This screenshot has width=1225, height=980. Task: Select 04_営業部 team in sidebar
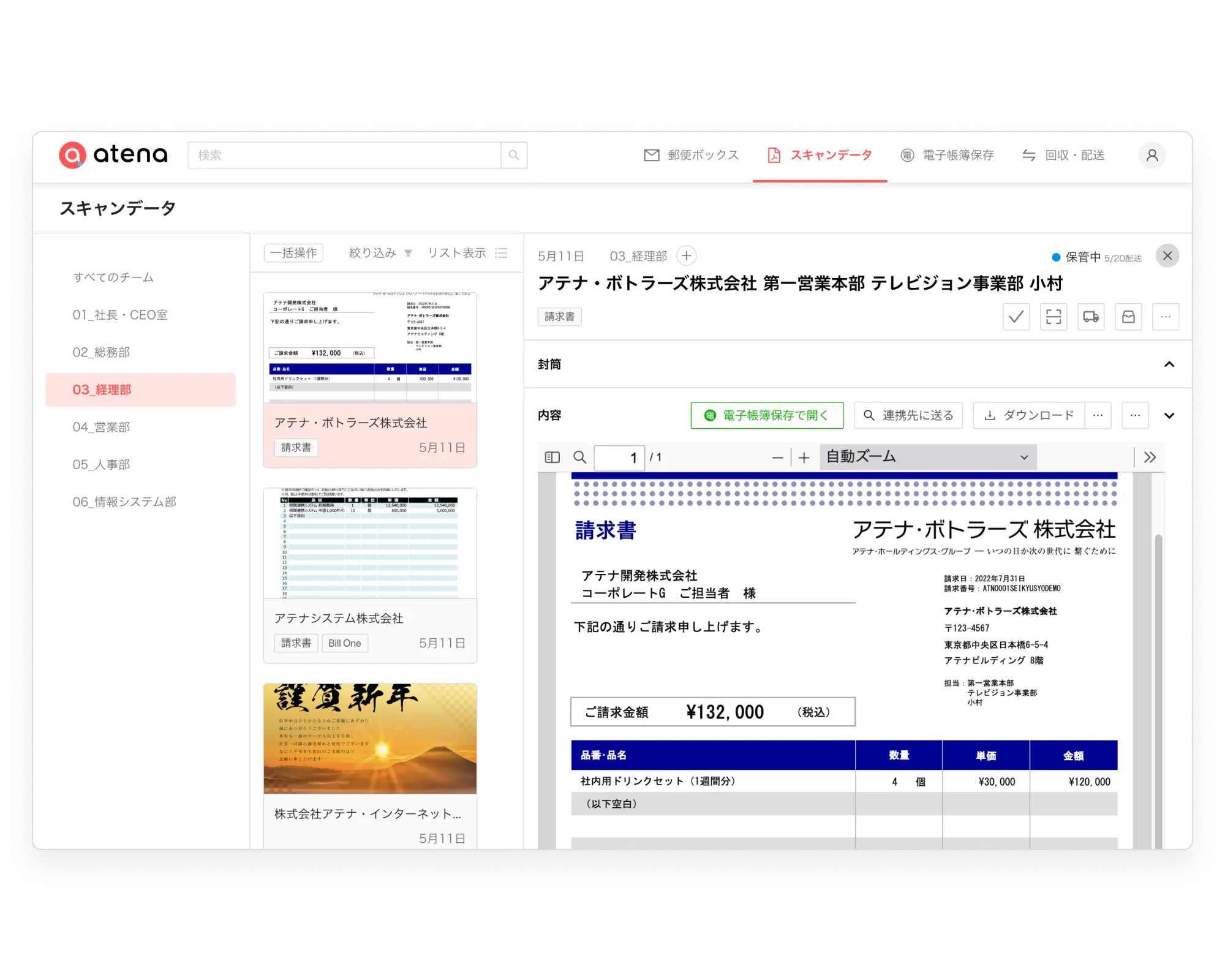tap(102, 427)
